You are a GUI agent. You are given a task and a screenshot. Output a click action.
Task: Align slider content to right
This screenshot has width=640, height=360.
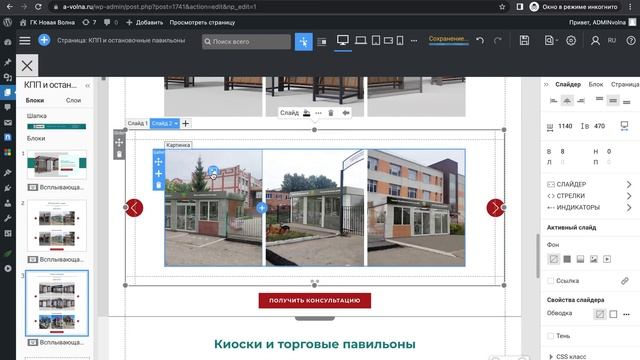[x=581, y=100]
